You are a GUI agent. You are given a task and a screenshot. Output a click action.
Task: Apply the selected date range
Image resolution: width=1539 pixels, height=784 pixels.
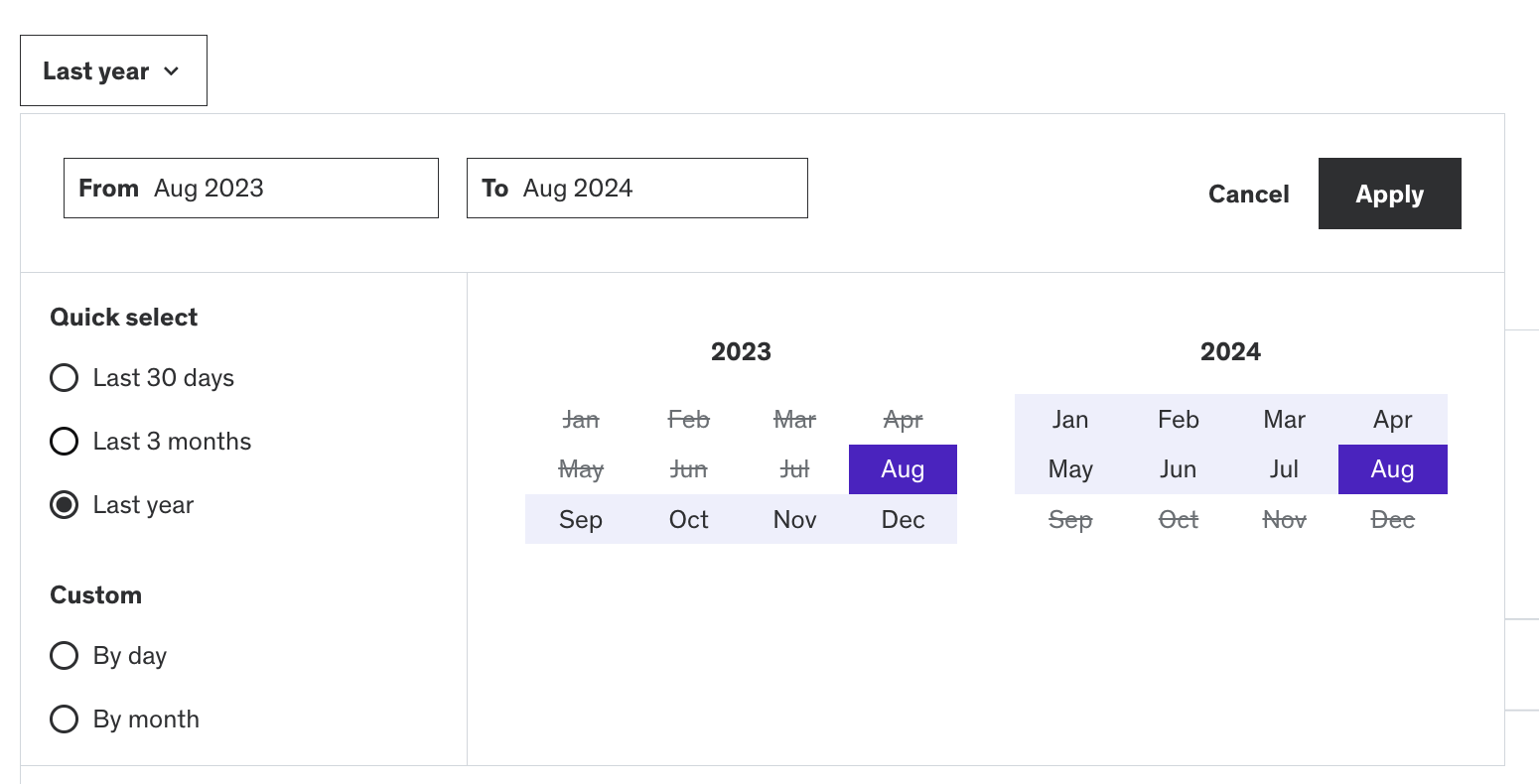pyautogui.click(x=1389, y=194)
